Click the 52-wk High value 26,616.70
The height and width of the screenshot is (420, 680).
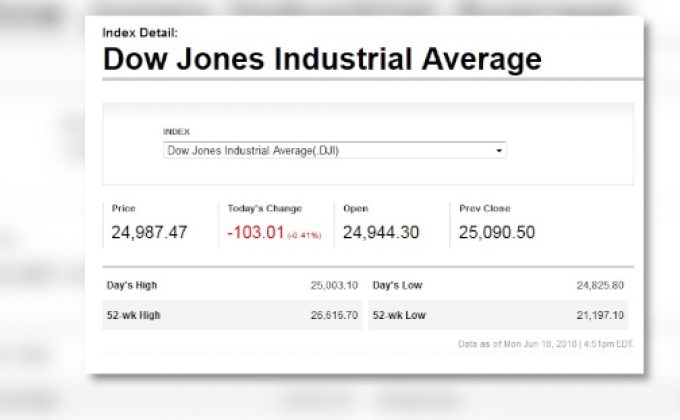coord(334,315)
